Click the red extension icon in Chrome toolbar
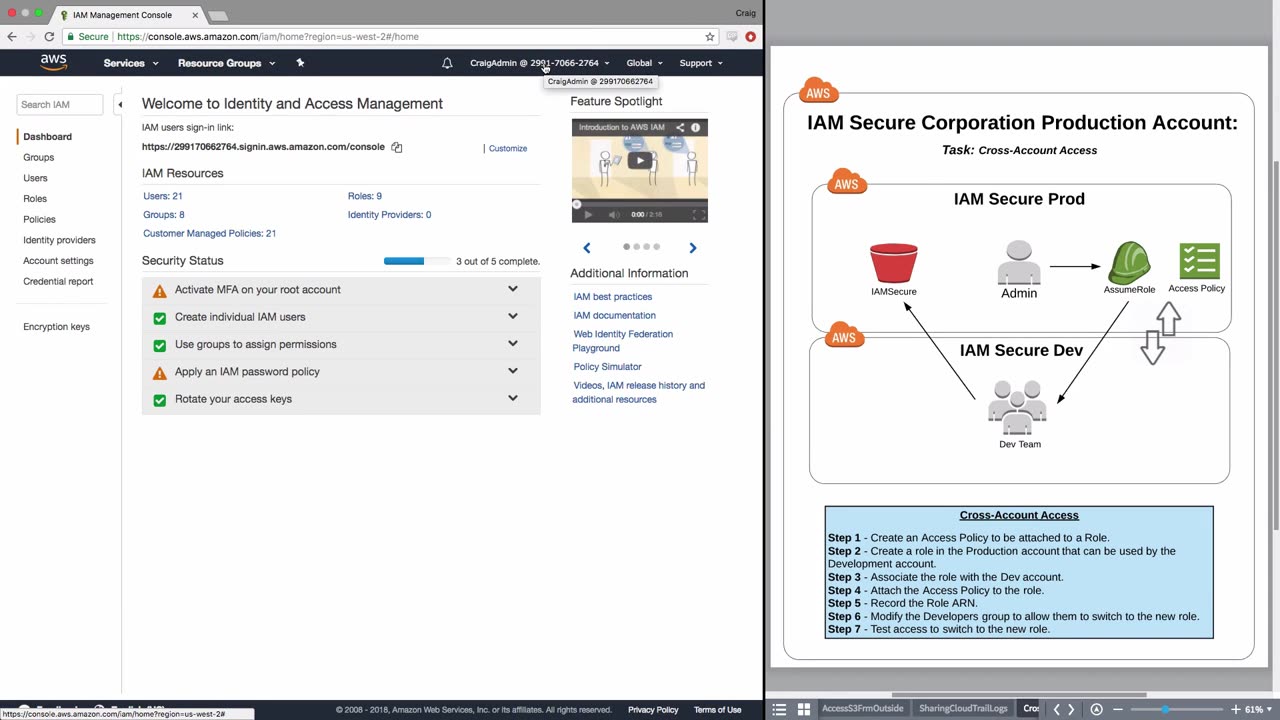The width and height of the screenshot is (1280, 720). 750,37
